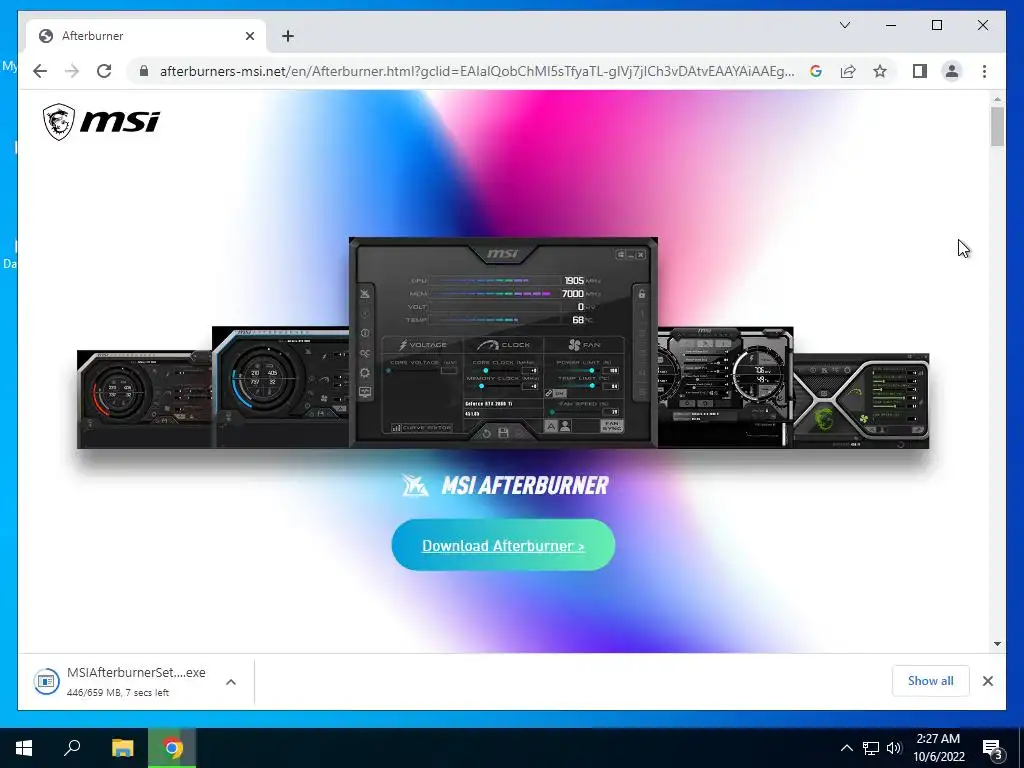Click Download Afterburner button

503,545
